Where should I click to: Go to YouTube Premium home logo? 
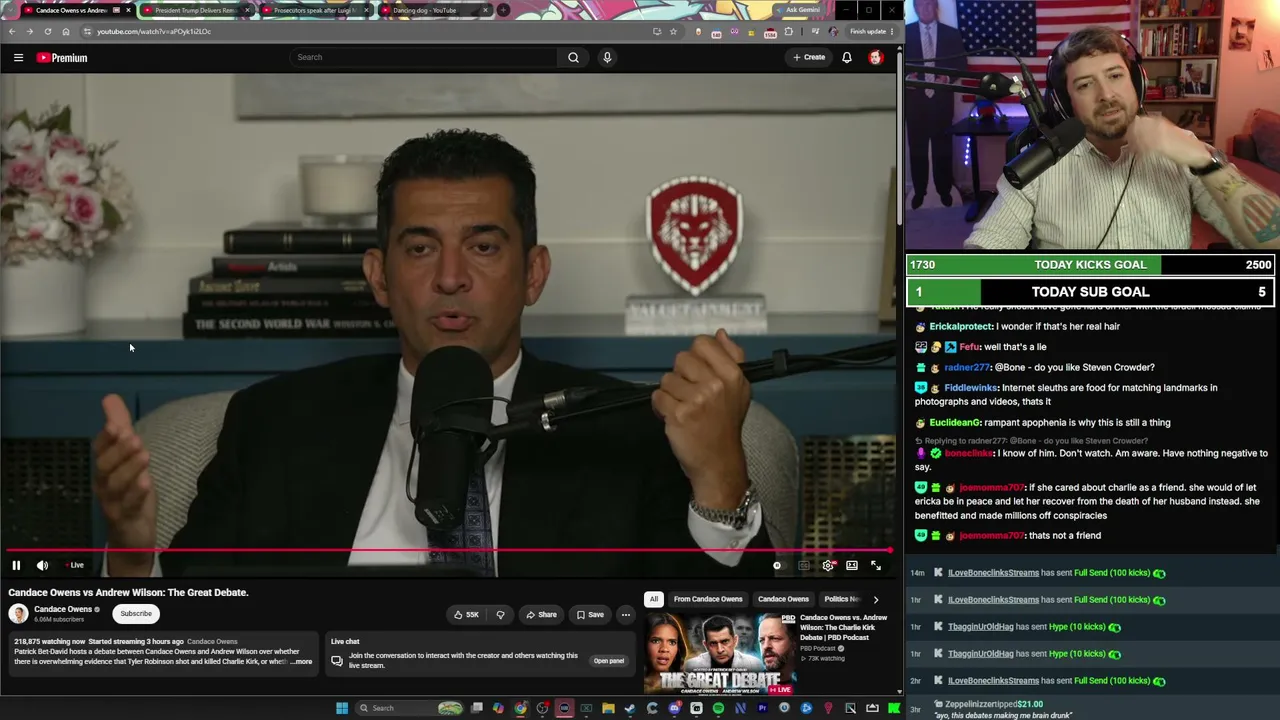pos(62,58)
